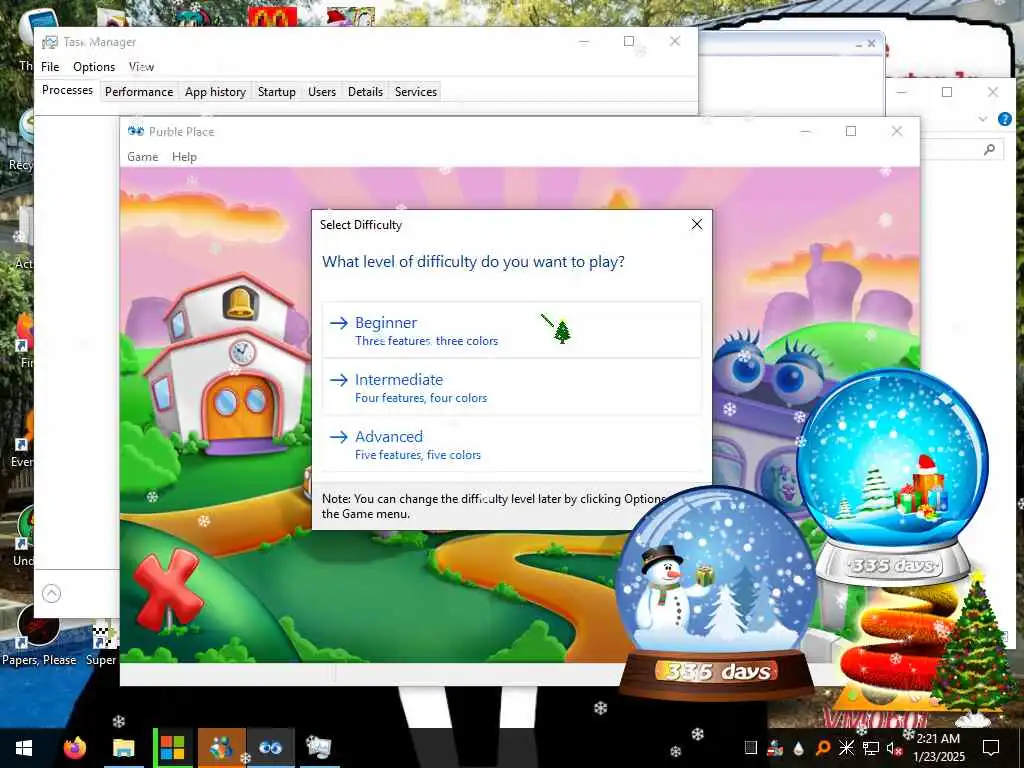
Task: Switch to the Startup tab
Action: pos(277,91)
